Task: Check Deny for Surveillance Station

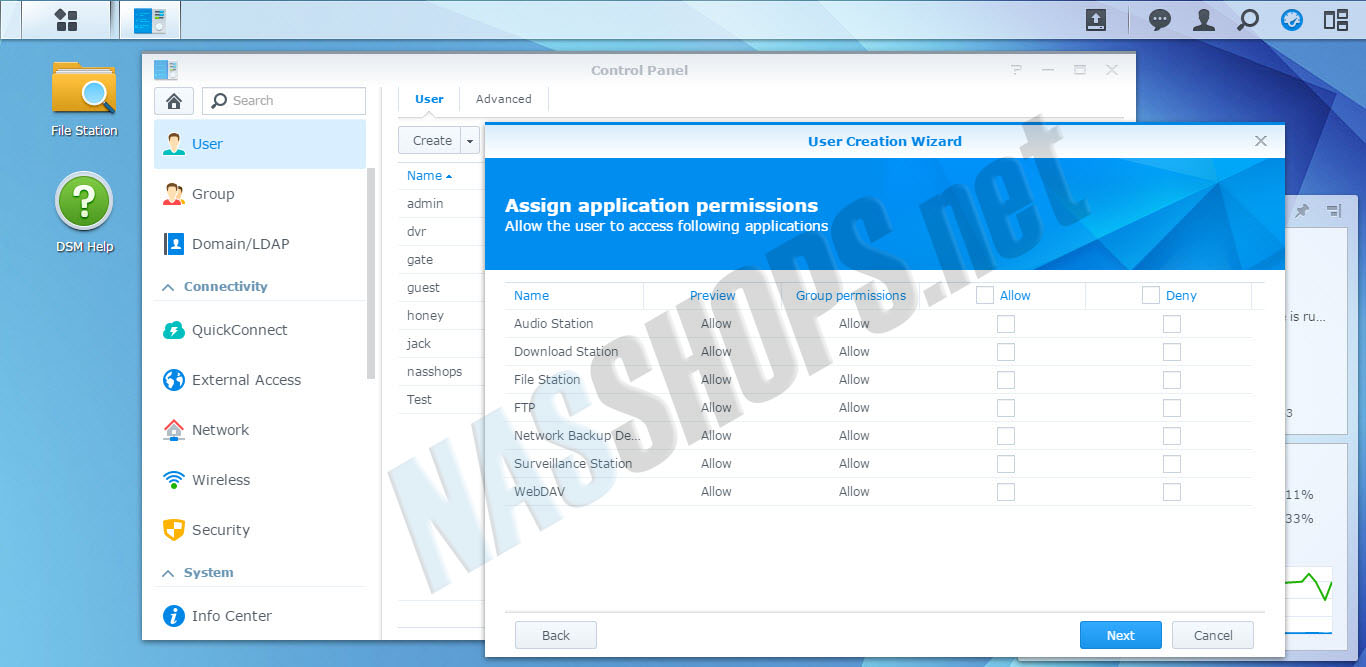Action: point(1172,464)
